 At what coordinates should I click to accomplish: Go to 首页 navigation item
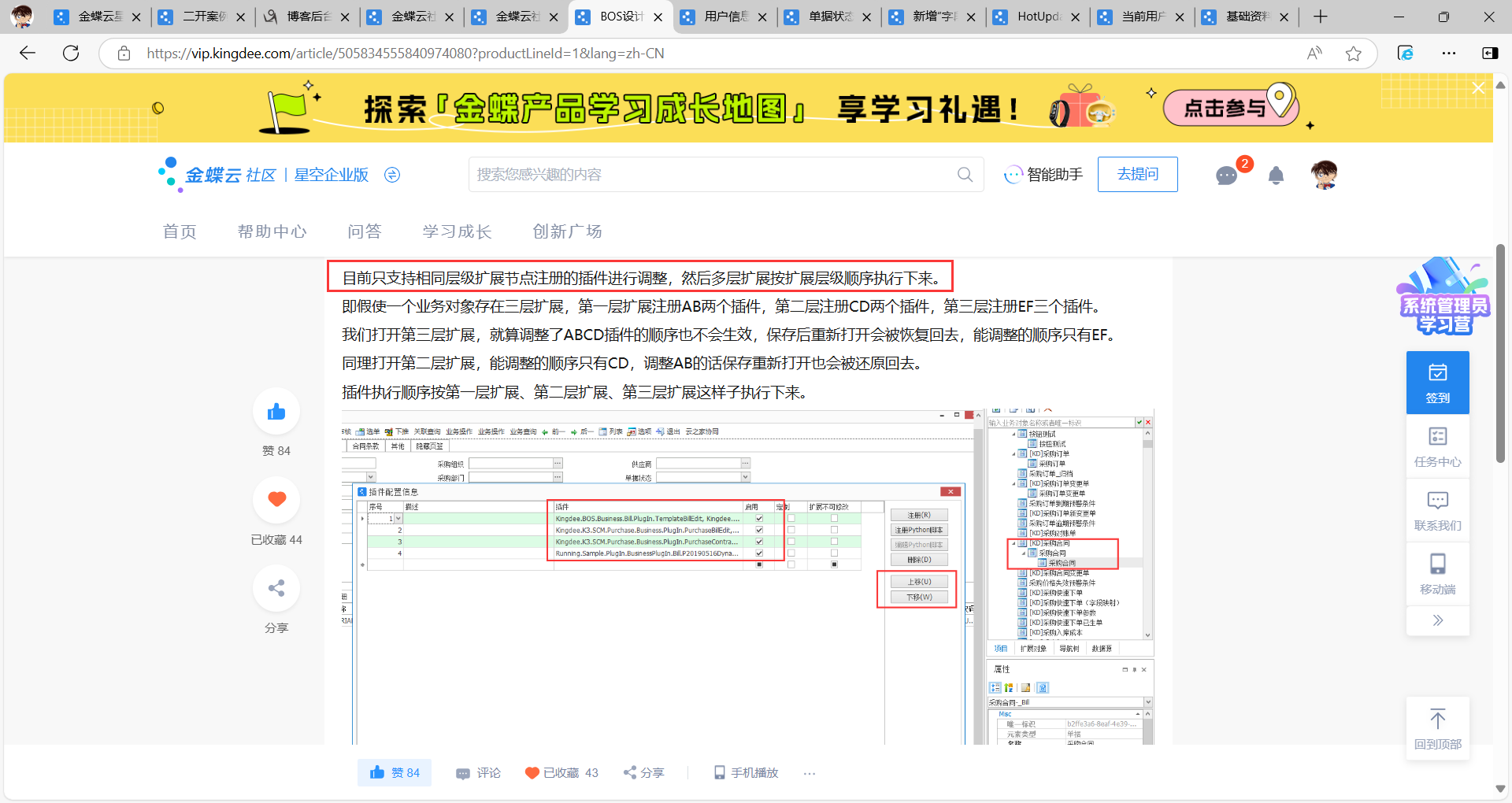tap(180, 231)
